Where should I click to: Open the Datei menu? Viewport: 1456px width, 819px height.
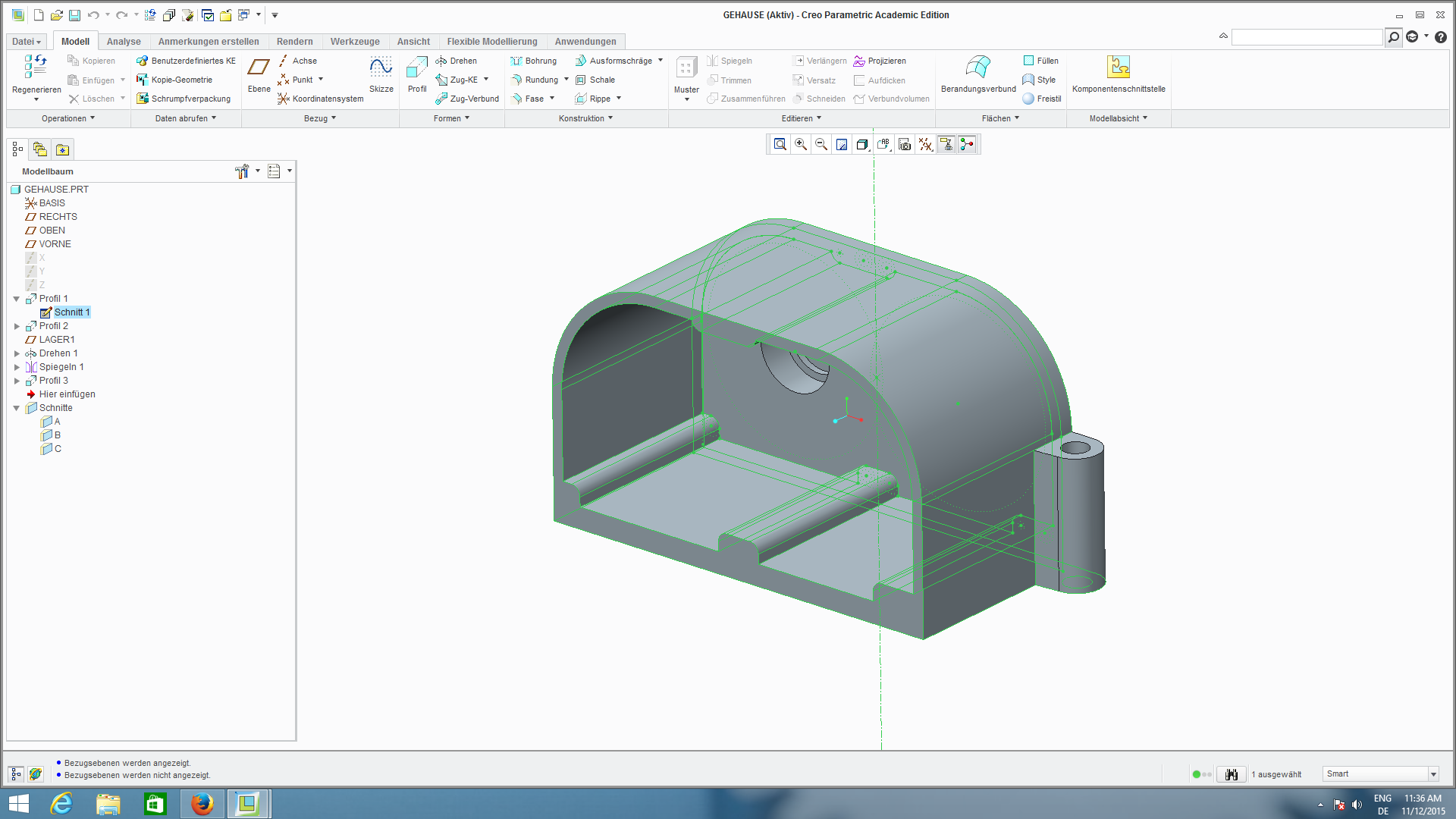(x=27, y=42)
